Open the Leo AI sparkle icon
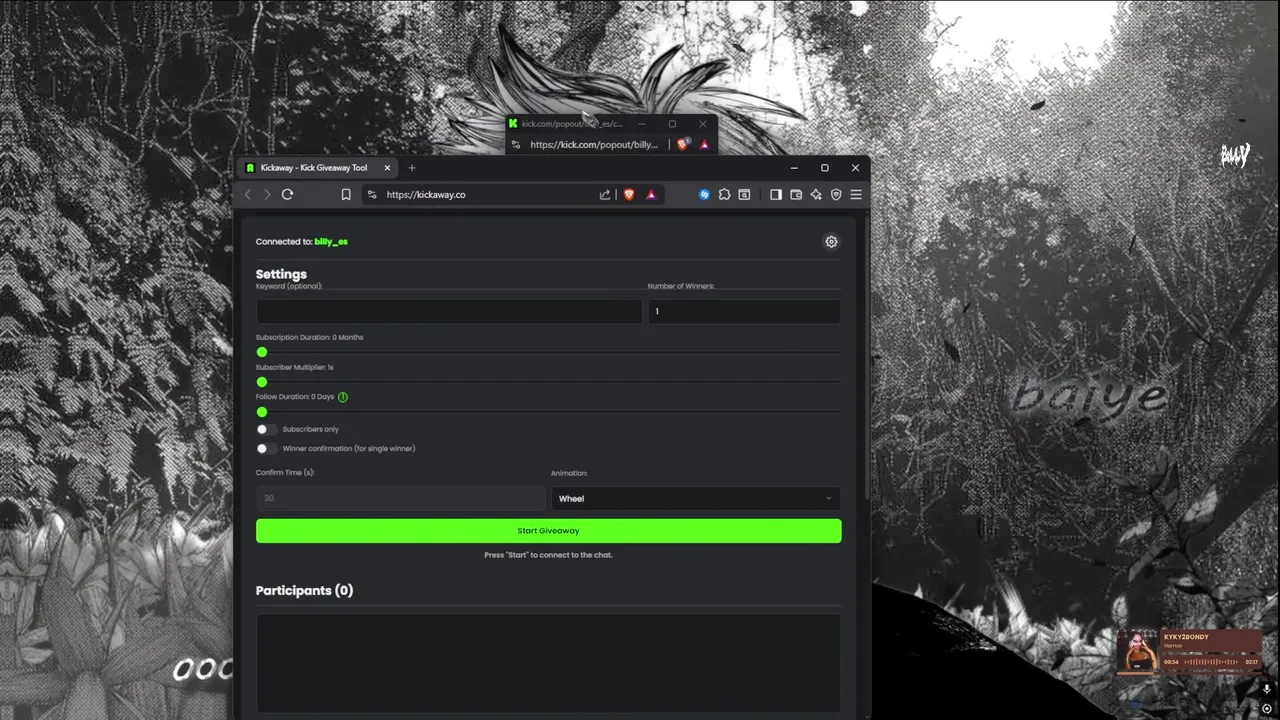Image resolution: width=1280 pixels, height=720 pixels. 816,195
